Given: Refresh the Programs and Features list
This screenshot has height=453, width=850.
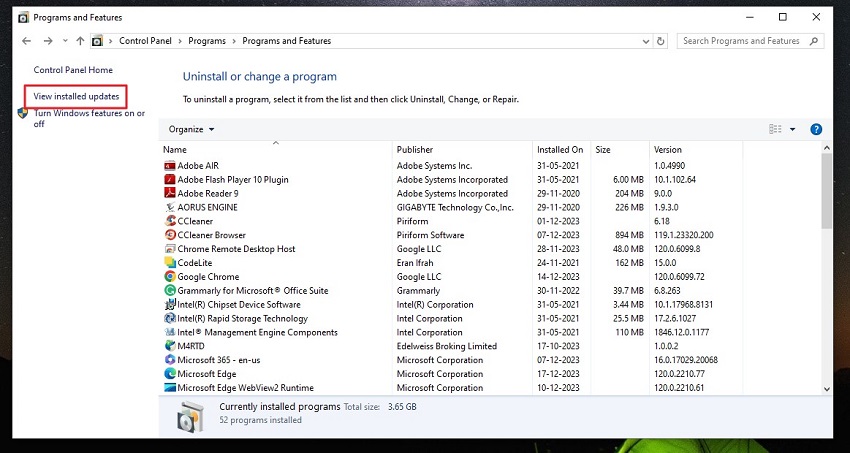Looking at the screenshot, I should pyautogui.click(x=660, y=41).
